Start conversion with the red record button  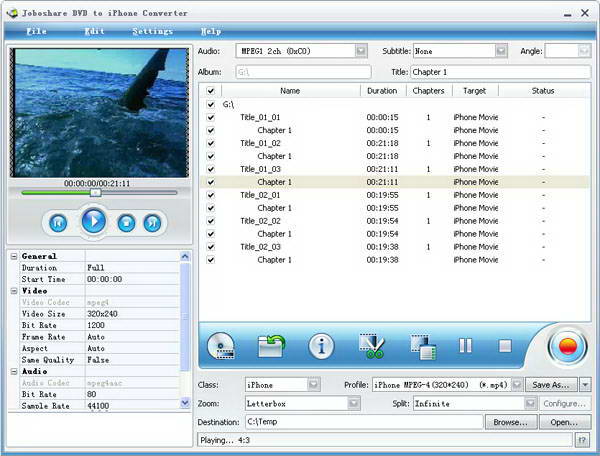[567, 347]
